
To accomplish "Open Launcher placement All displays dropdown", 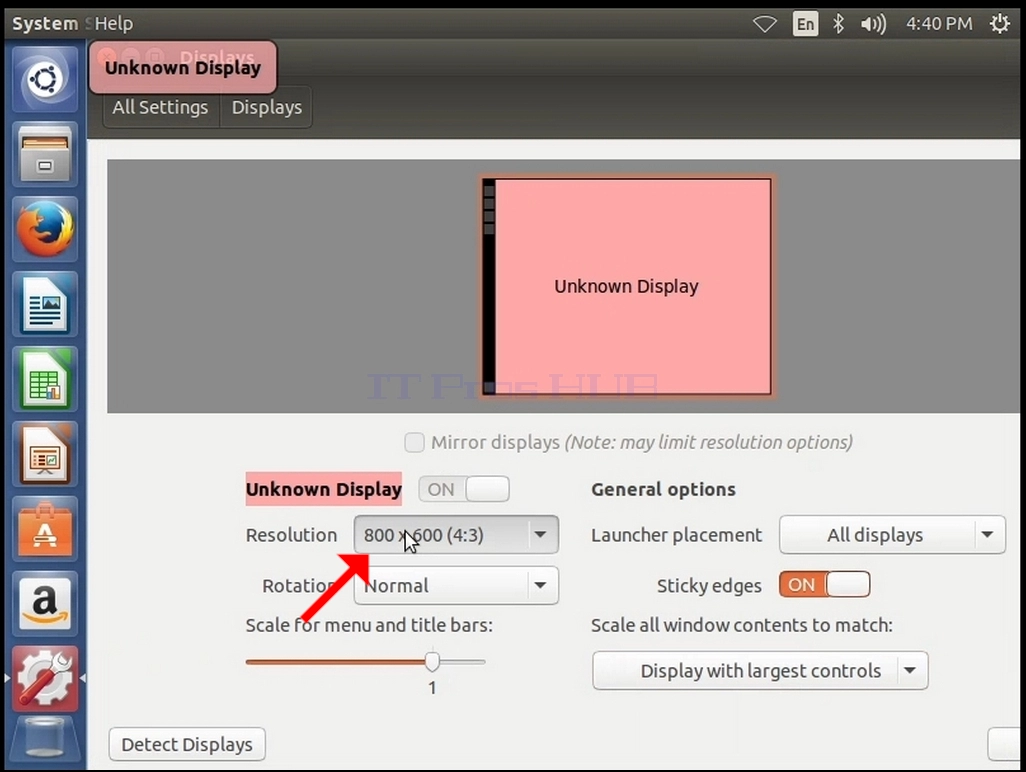I will (893, 535).
